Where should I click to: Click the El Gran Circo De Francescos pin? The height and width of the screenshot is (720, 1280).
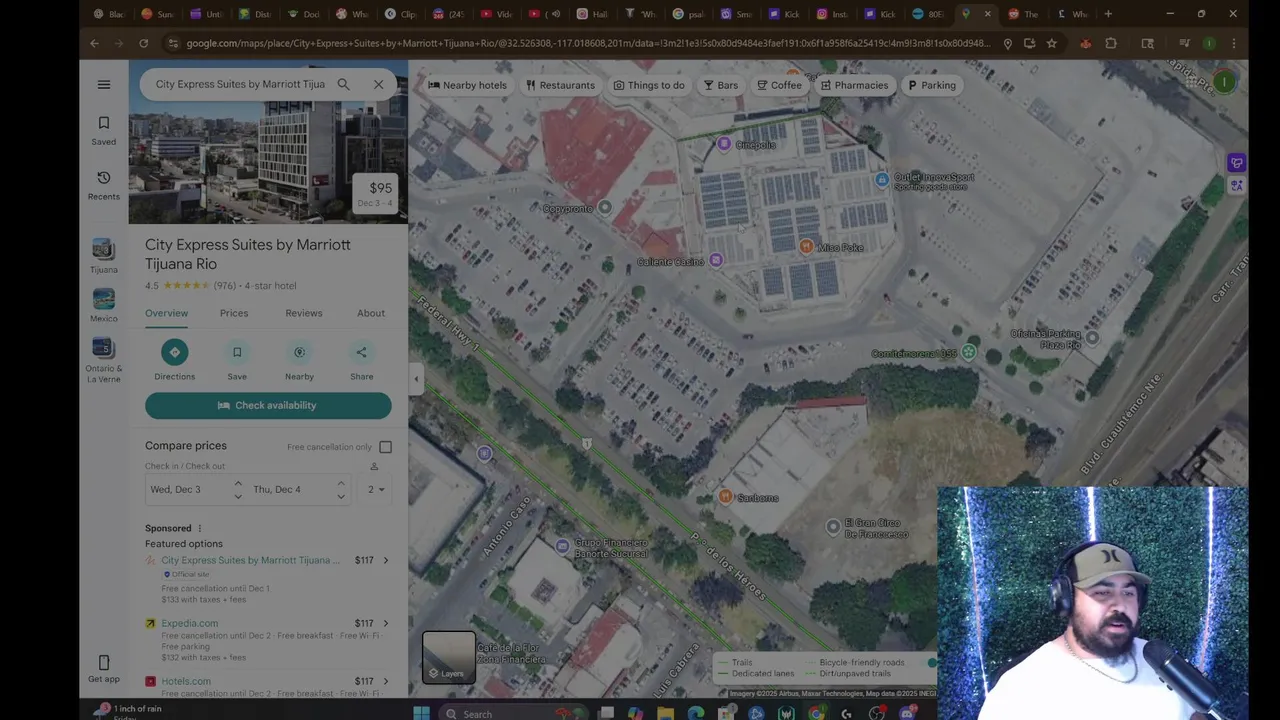coord(833,526)
